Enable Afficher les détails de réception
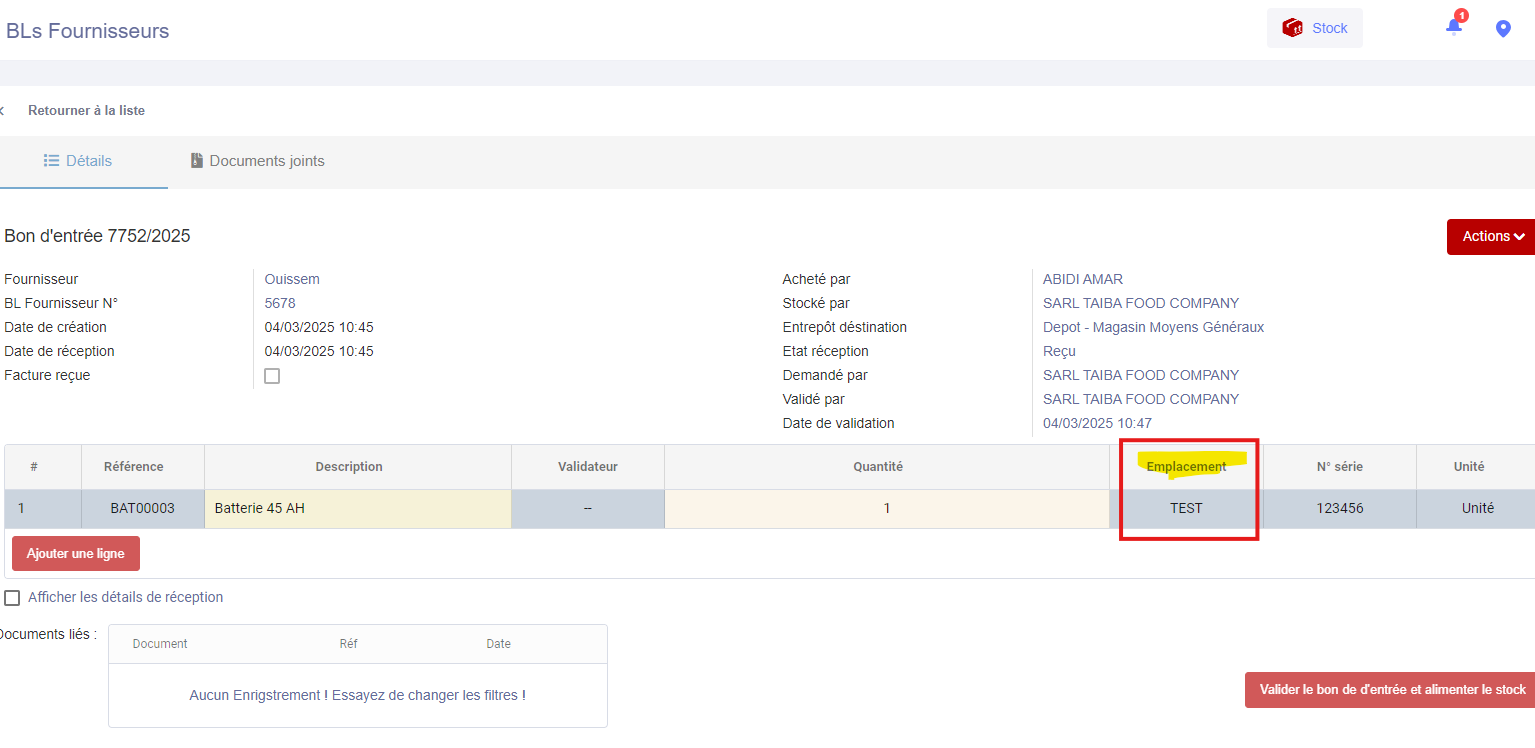The image size is (1535, 748). (x=12, y=598)
